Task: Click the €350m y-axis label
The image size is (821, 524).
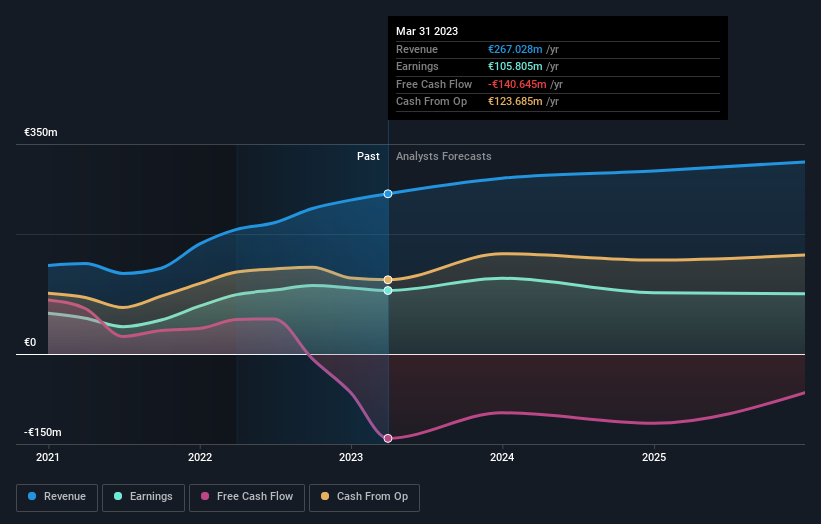Action: (41, 132)
